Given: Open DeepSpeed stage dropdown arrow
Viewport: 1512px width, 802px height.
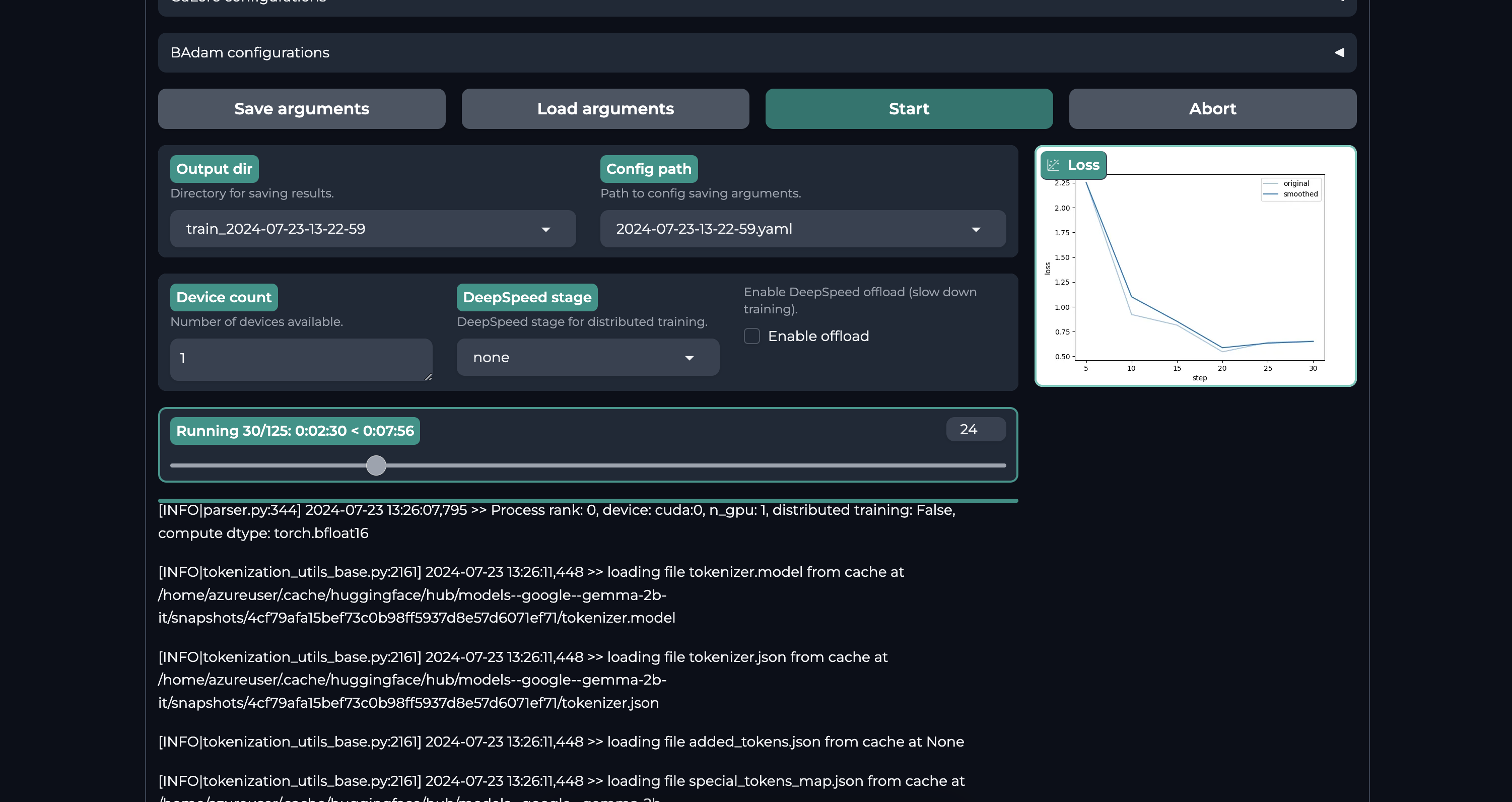Looking at the screenshot, I should tap(689, 358).
